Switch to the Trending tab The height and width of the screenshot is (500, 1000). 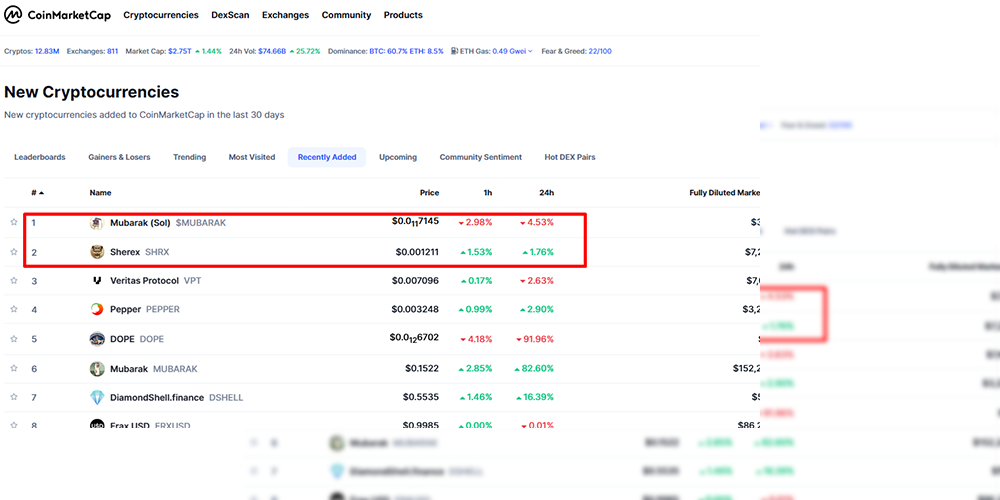click(189, 157)
